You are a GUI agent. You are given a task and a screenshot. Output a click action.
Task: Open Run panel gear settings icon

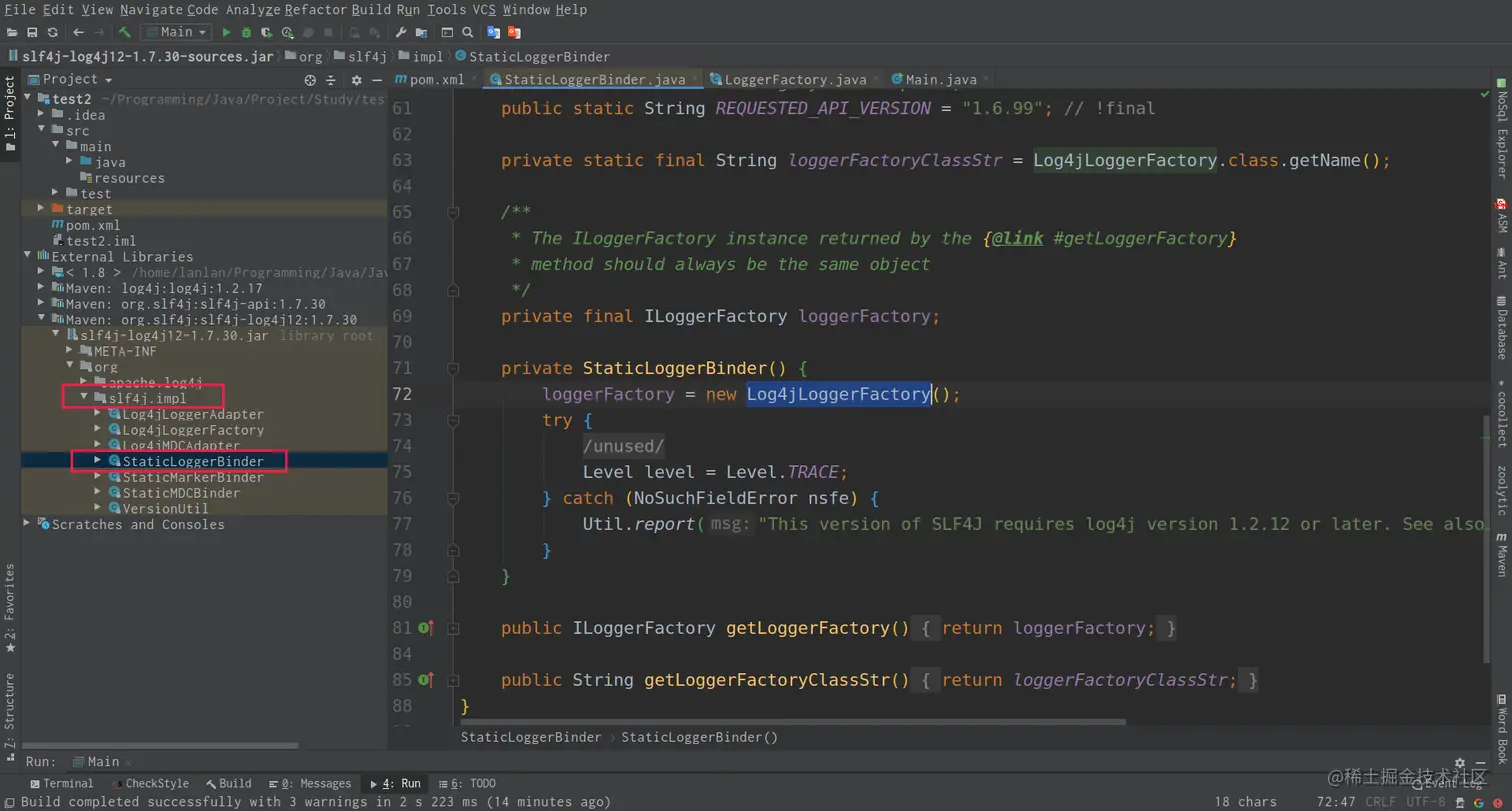(x=1460, y=763)
